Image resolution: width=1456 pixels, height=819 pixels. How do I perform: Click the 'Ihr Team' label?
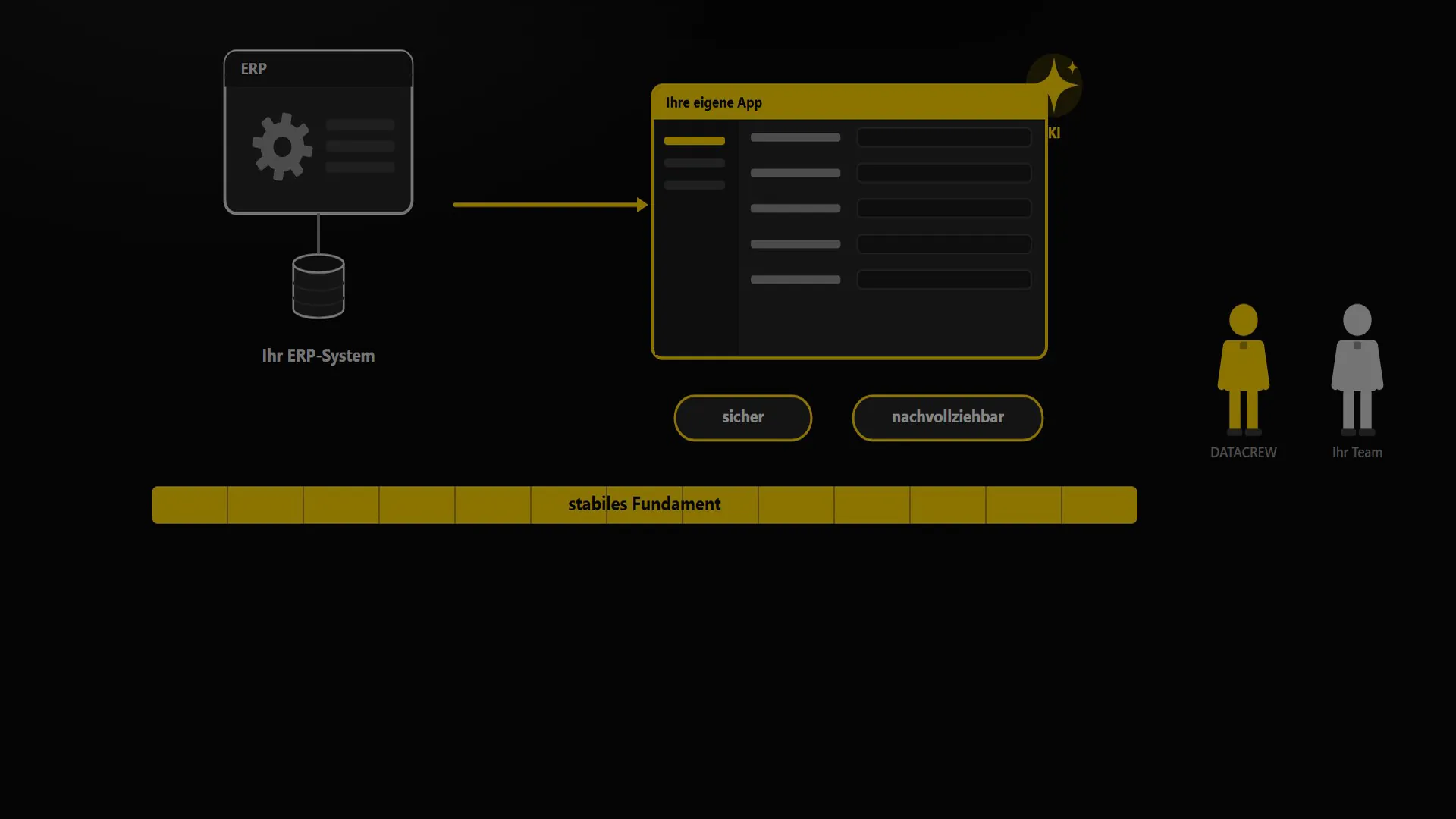[1357, 453]
